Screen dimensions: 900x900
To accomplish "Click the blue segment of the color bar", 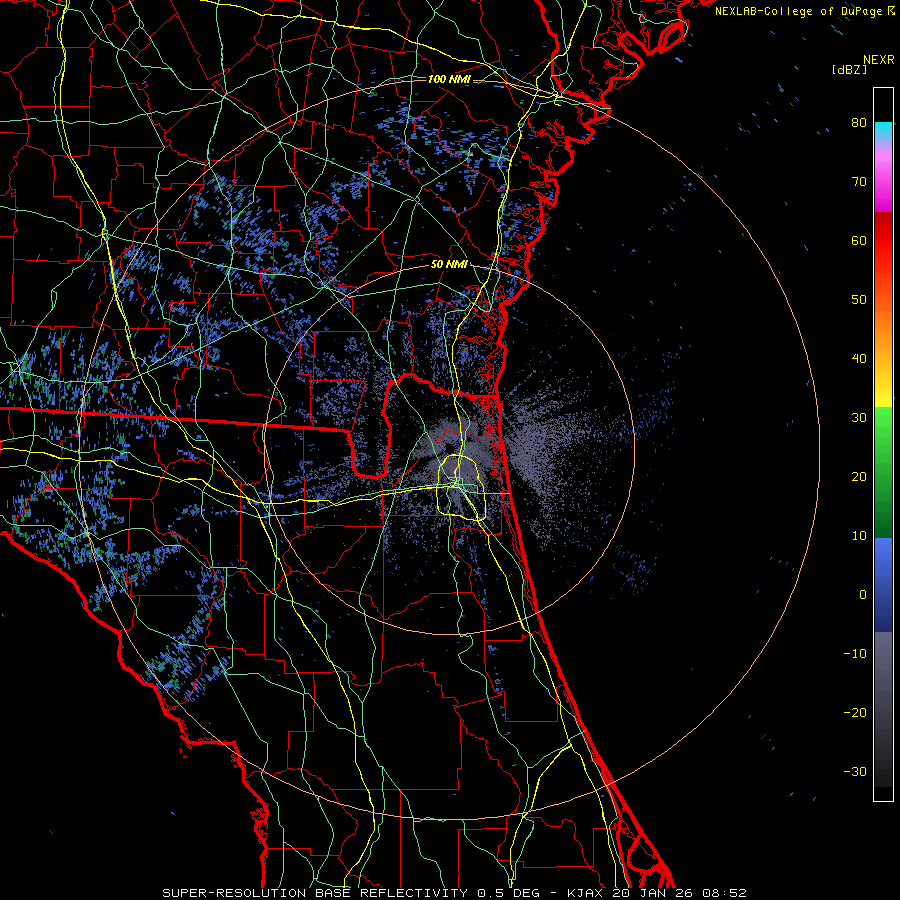I will [x=883, y=584].
